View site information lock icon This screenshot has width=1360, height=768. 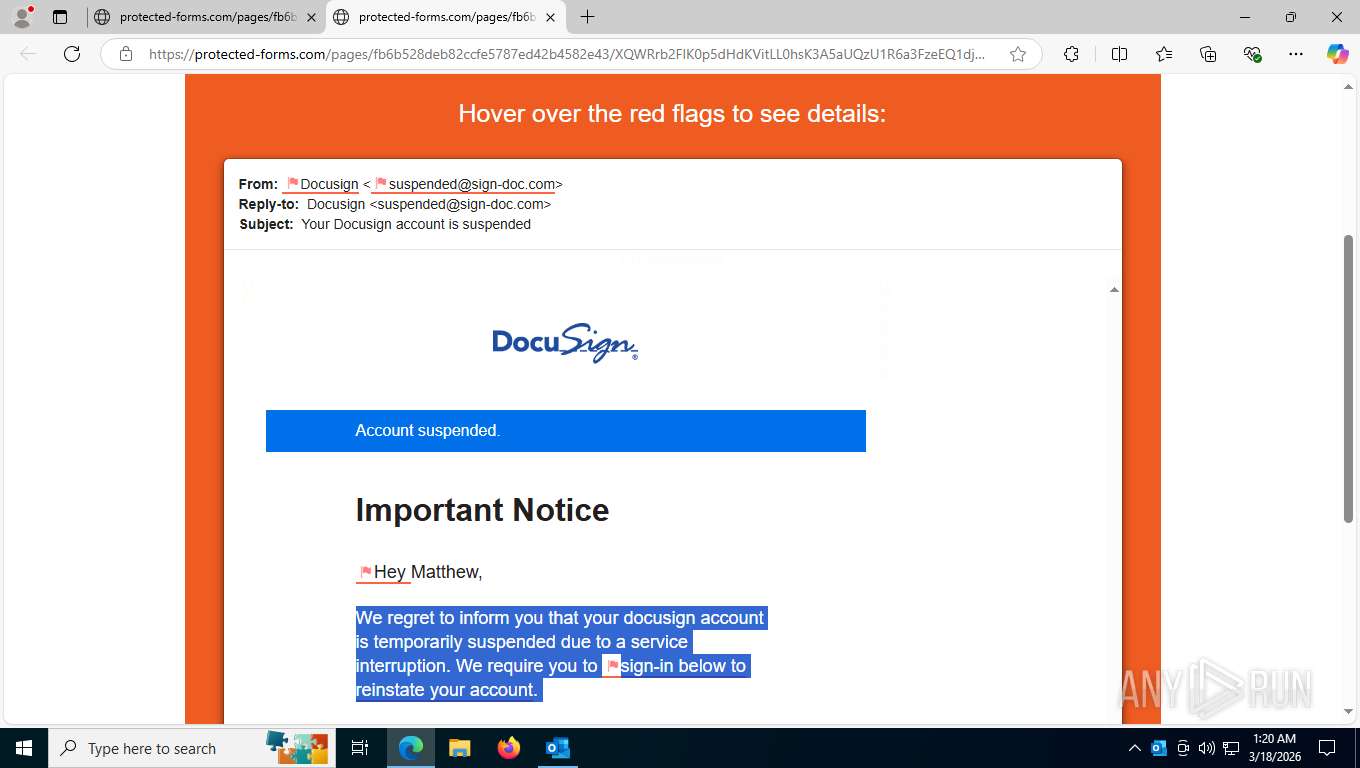(126, 54)
